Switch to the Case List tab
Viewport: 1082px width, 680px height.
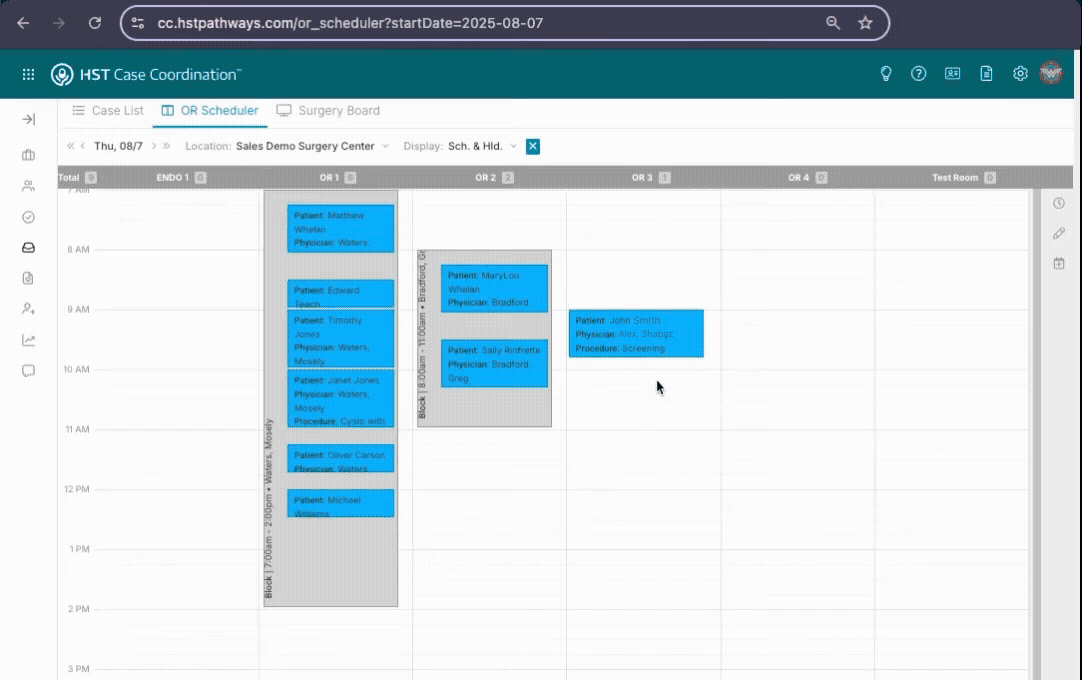pyautogui.click(x=108, y=111)
